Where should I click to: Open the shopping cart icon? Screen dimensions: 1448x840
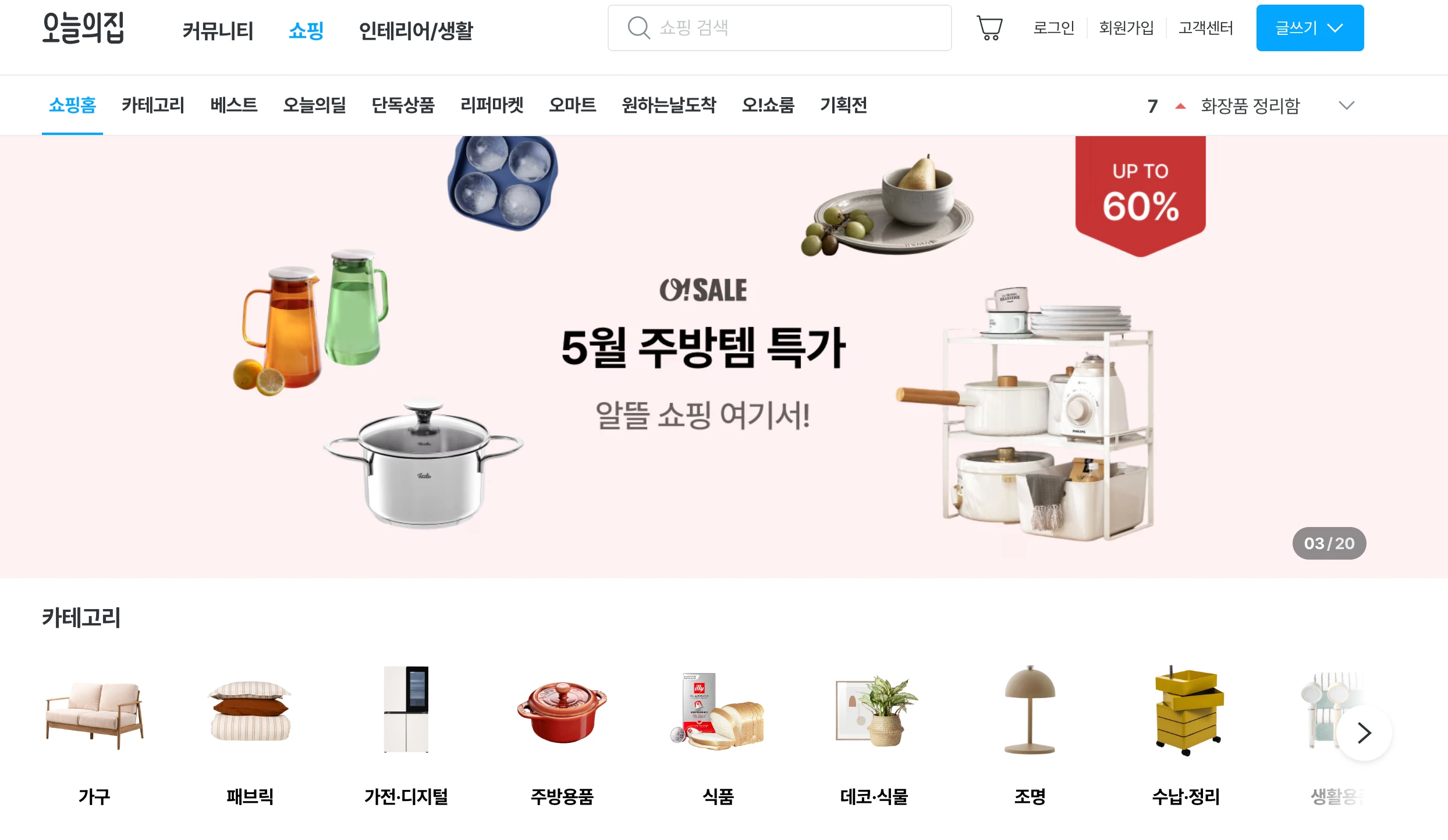[x=989, y=28]
